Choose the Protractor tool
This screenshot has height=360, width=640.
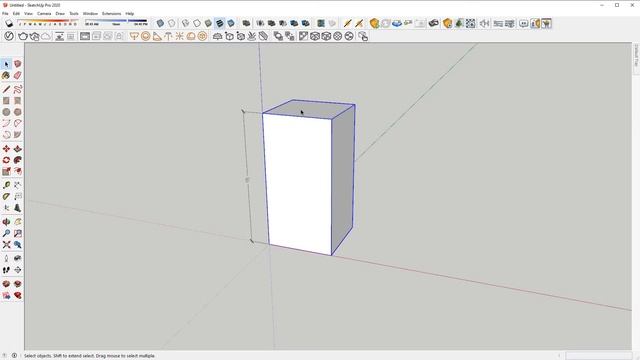6,197
